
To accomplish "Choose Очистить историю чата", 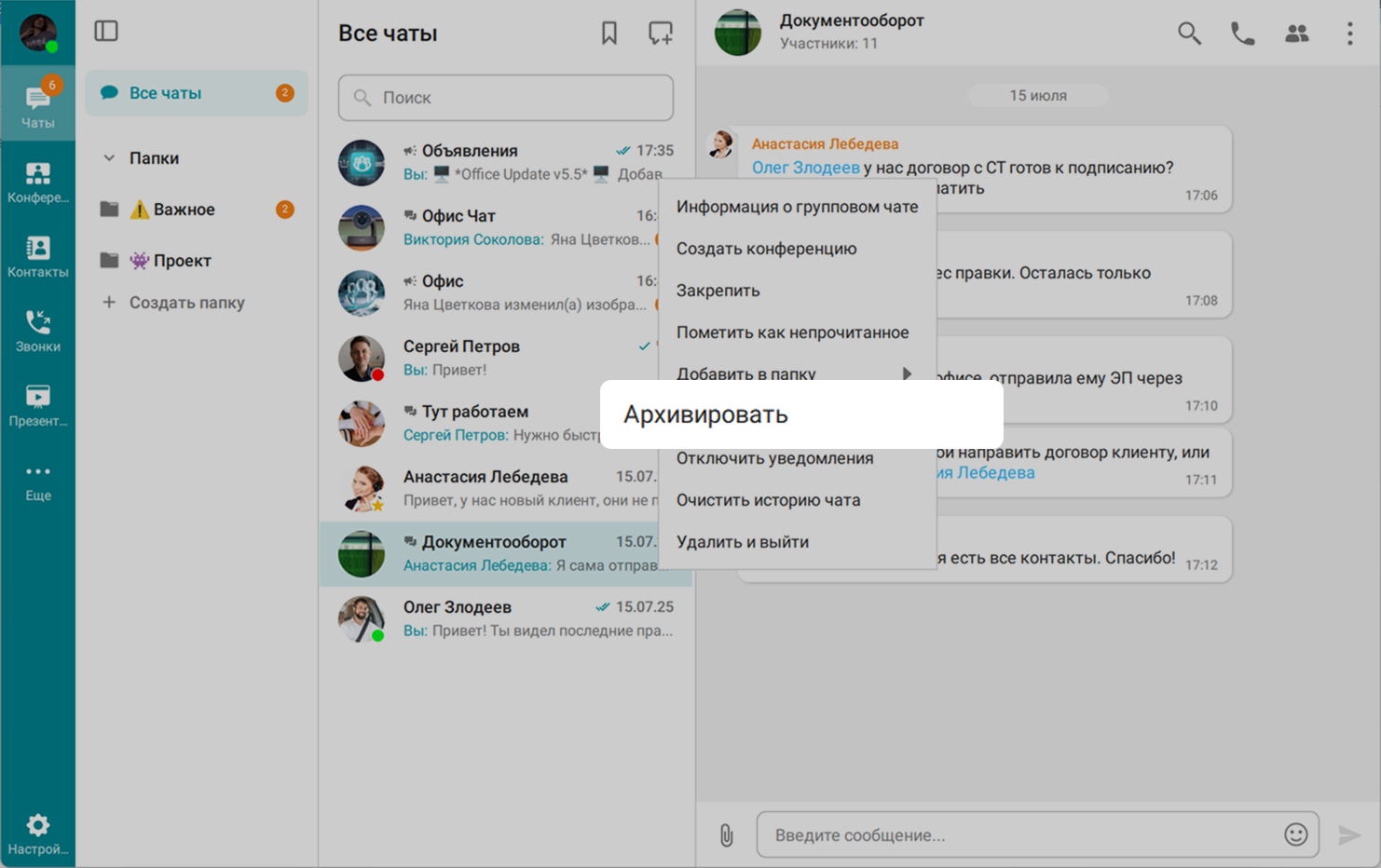I will coord(797,500).
